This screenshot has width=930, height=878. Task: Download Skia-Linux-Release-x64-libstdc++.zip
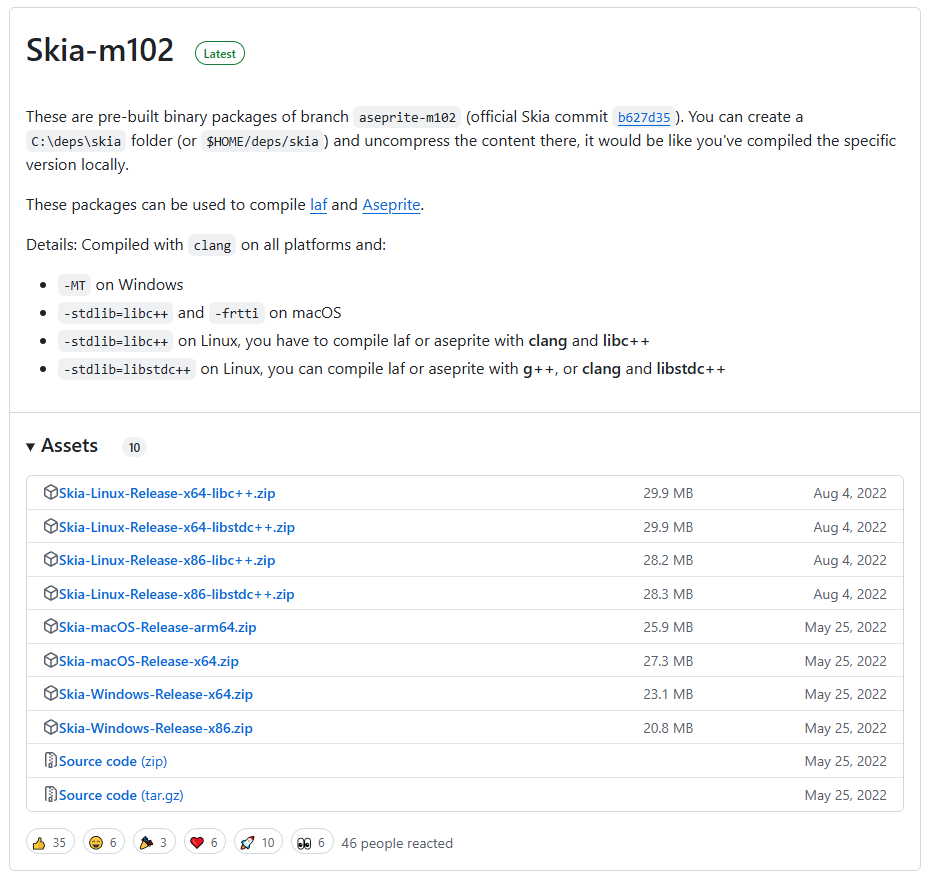(x=177, y=527)
